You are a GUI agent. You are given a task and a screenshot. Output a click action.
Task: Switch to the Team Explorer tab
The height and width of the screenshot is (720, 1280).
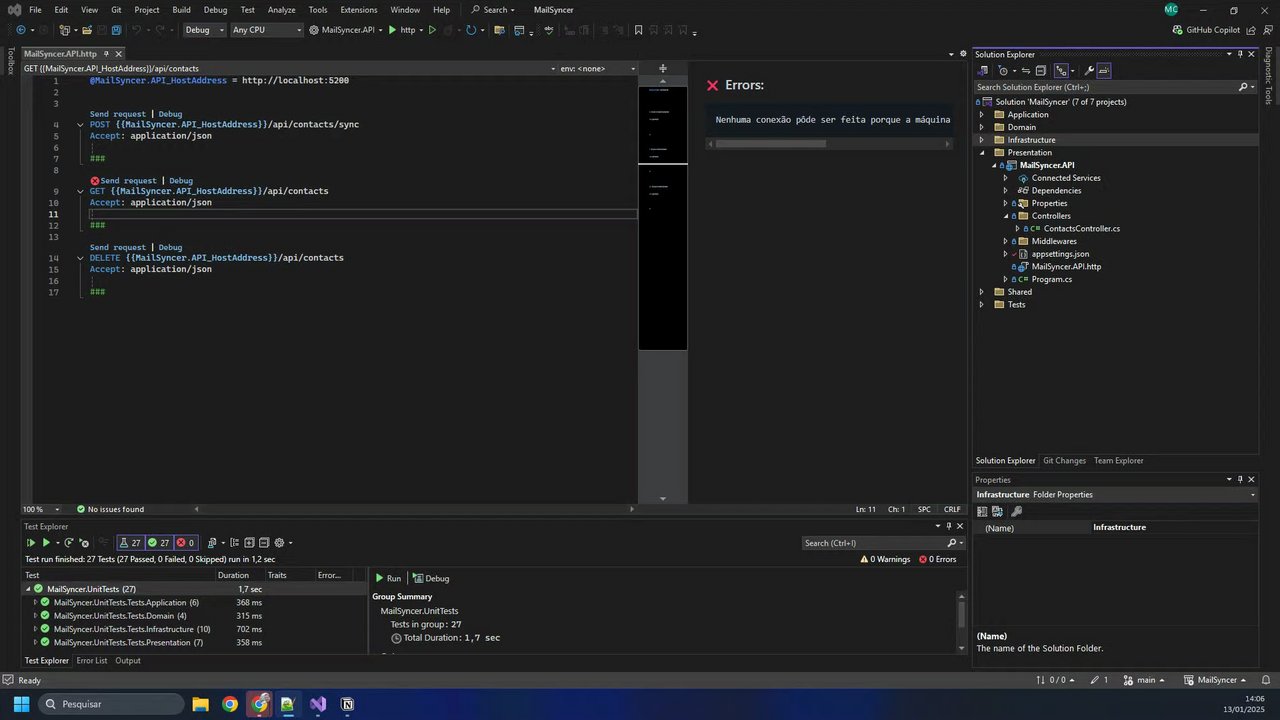[x=1118, y=461]
